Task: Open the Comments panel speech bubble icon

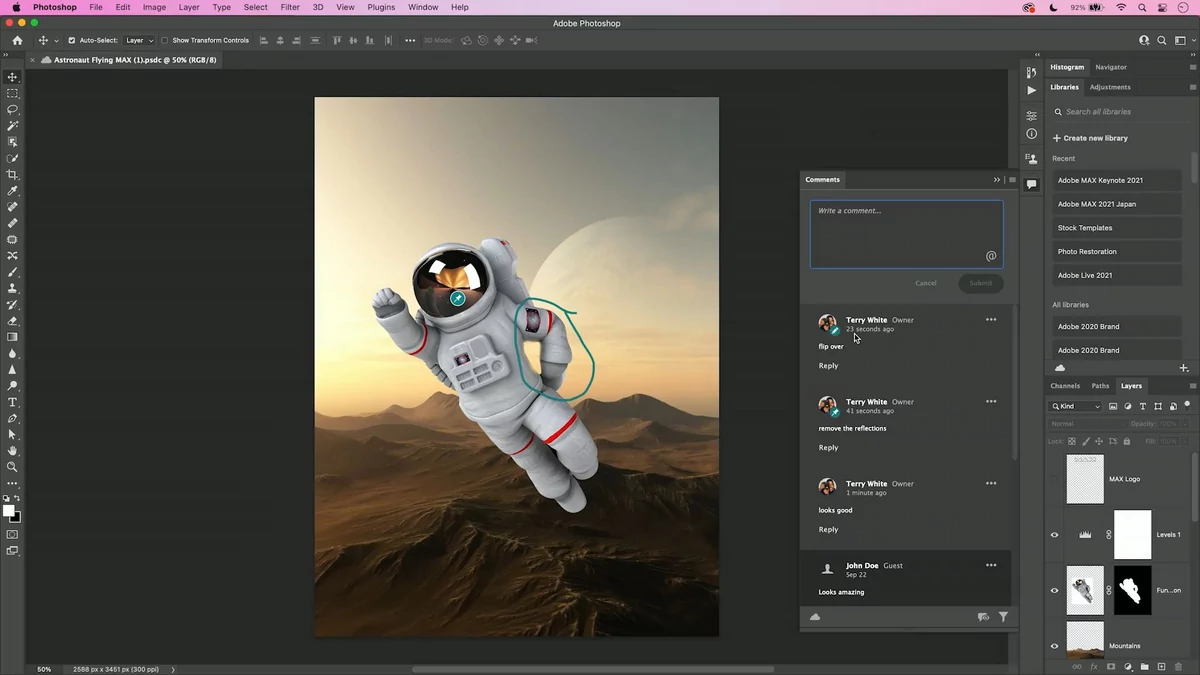Action: pos(1031,184)
